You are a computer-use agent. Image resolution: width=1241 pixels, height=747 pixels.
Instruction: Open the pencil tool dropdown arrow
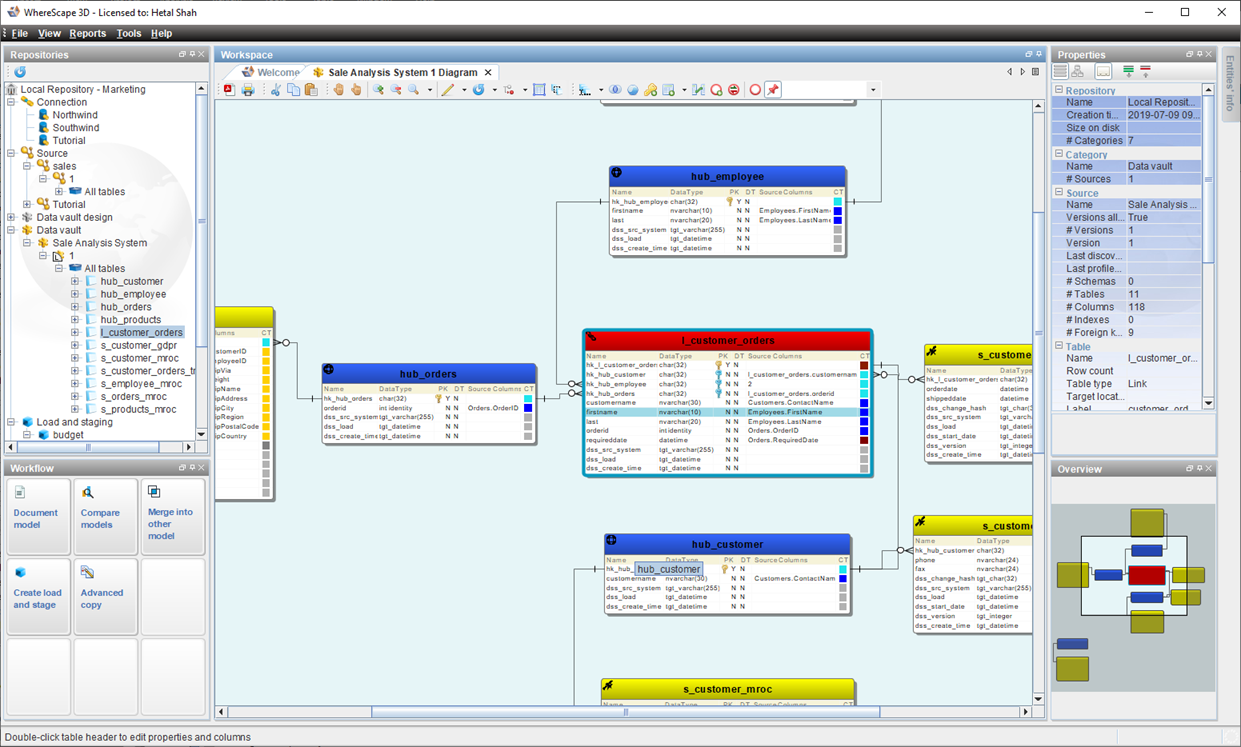click(463, 91)
